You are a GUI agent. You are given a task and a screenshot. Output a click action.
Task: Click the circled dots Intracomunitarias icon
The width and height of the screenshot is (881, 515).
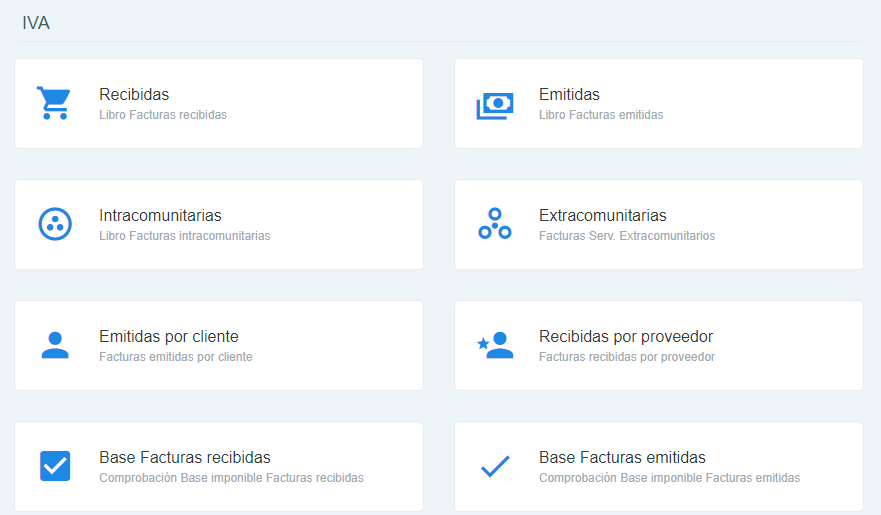[54, 224]
